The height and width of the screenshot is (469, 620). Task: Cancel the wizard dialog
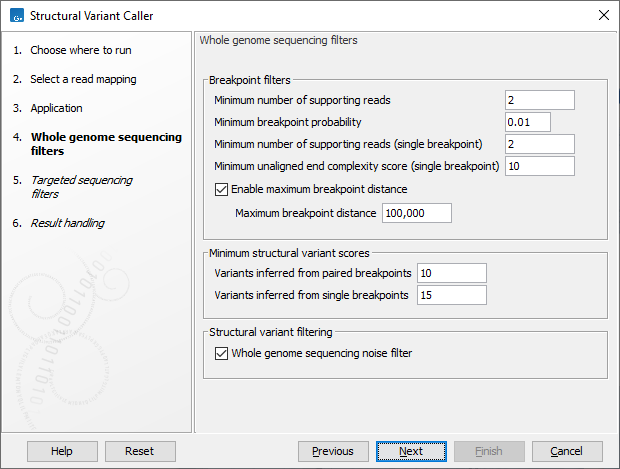click(567, 451)
